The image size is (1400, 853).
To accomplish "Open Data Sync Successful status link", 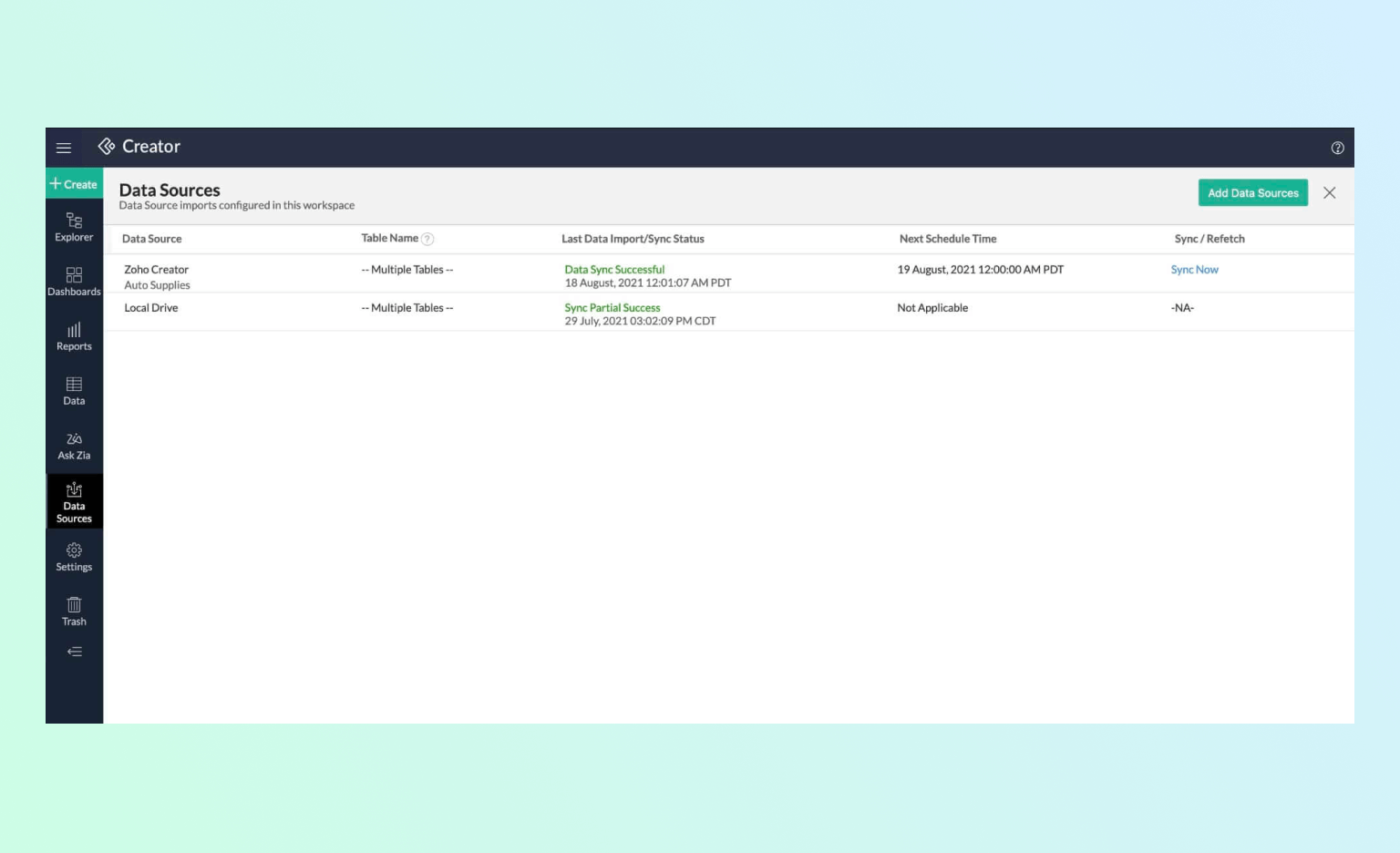I will click(614, 270).
